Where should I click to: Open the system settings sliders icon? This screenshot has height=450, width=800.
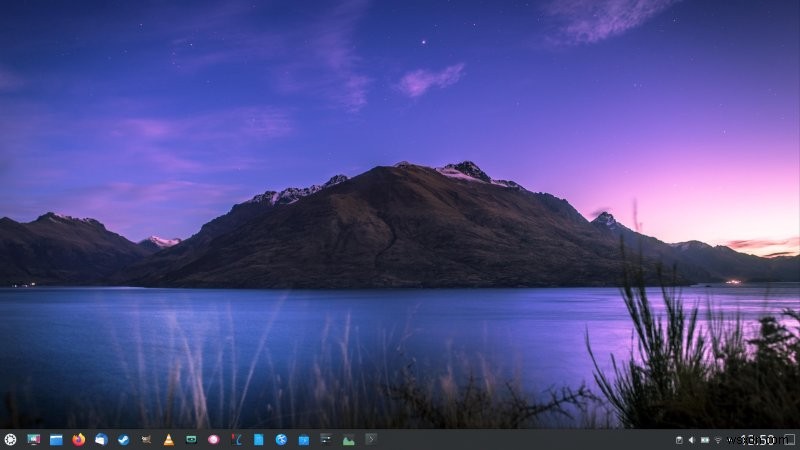[326, 438]
